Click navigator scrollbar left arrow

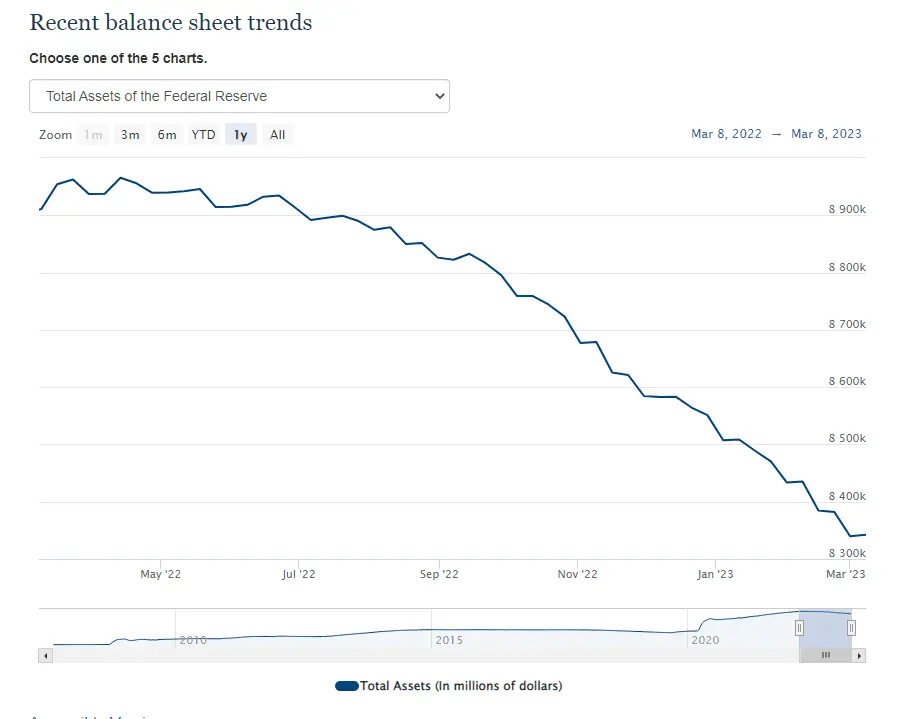44,655
